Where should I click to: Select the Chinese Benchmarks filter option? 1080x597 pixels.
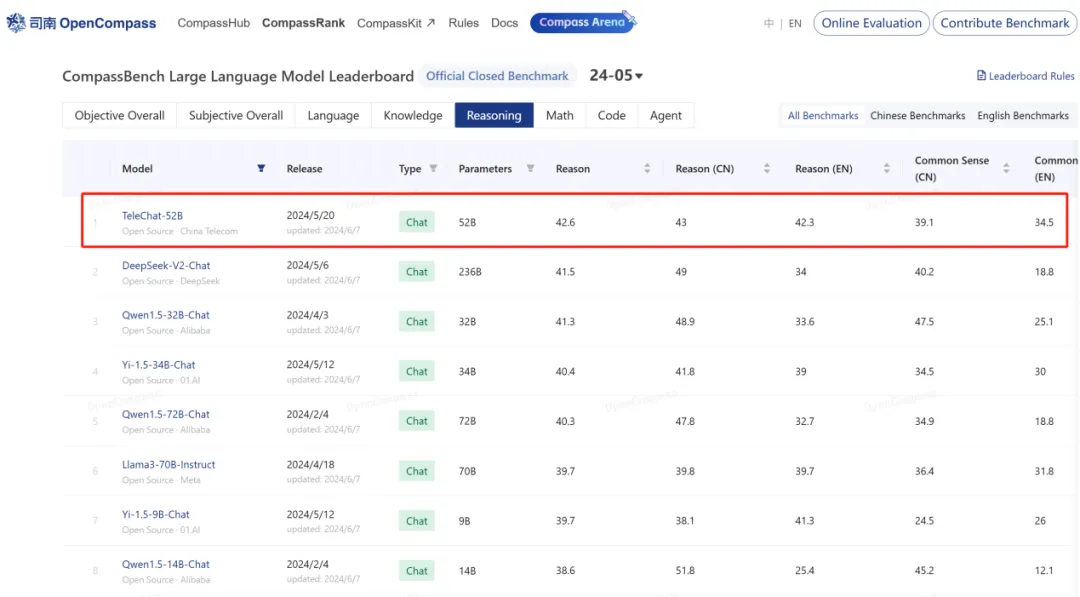pos(917,116)
